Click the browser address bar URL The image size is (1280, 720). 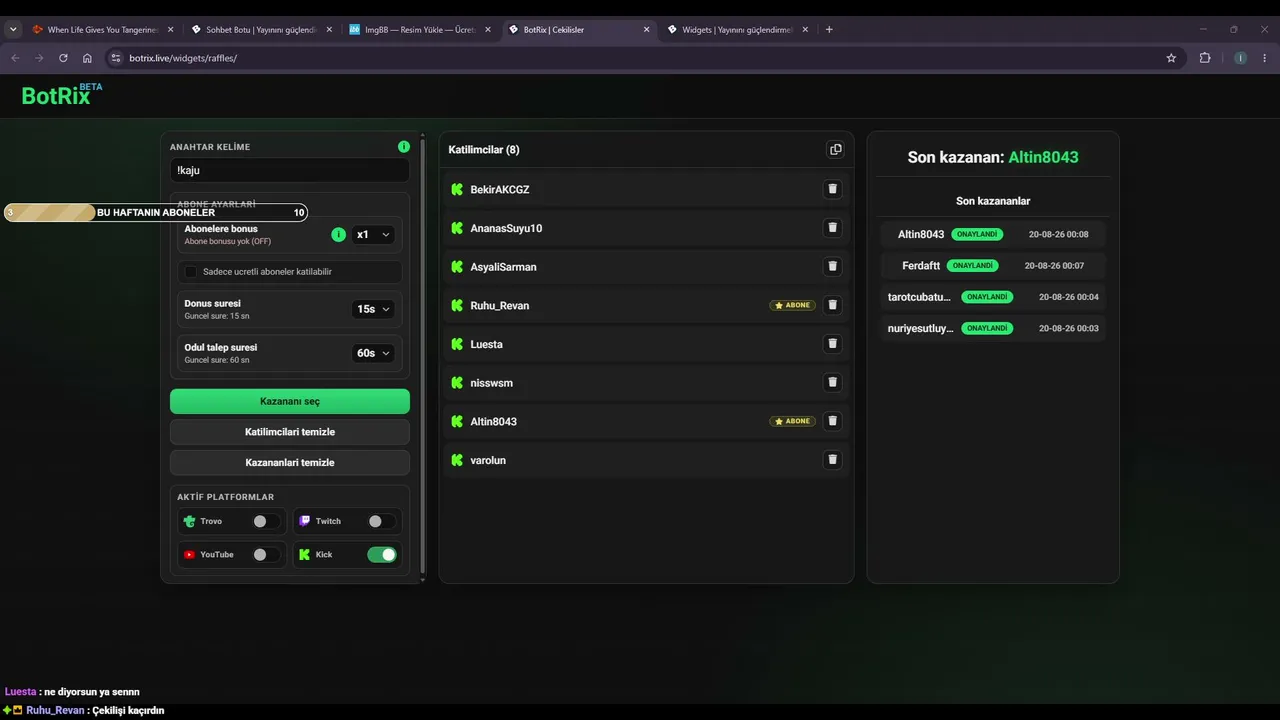(183, 58)
